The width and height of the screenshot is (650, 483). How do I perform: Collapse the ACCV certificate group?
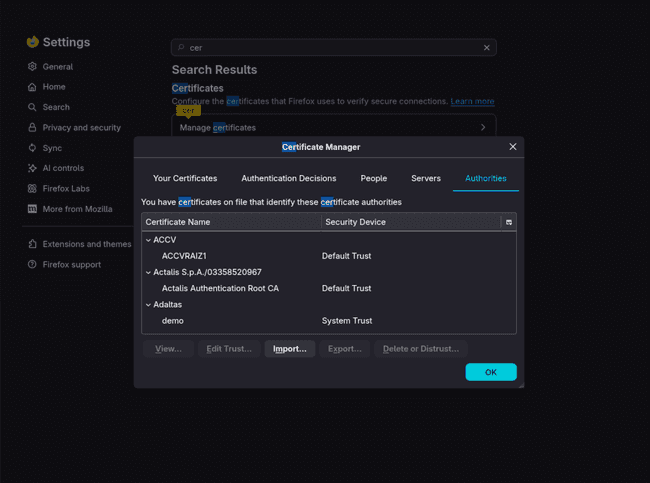tap(148, 240)
